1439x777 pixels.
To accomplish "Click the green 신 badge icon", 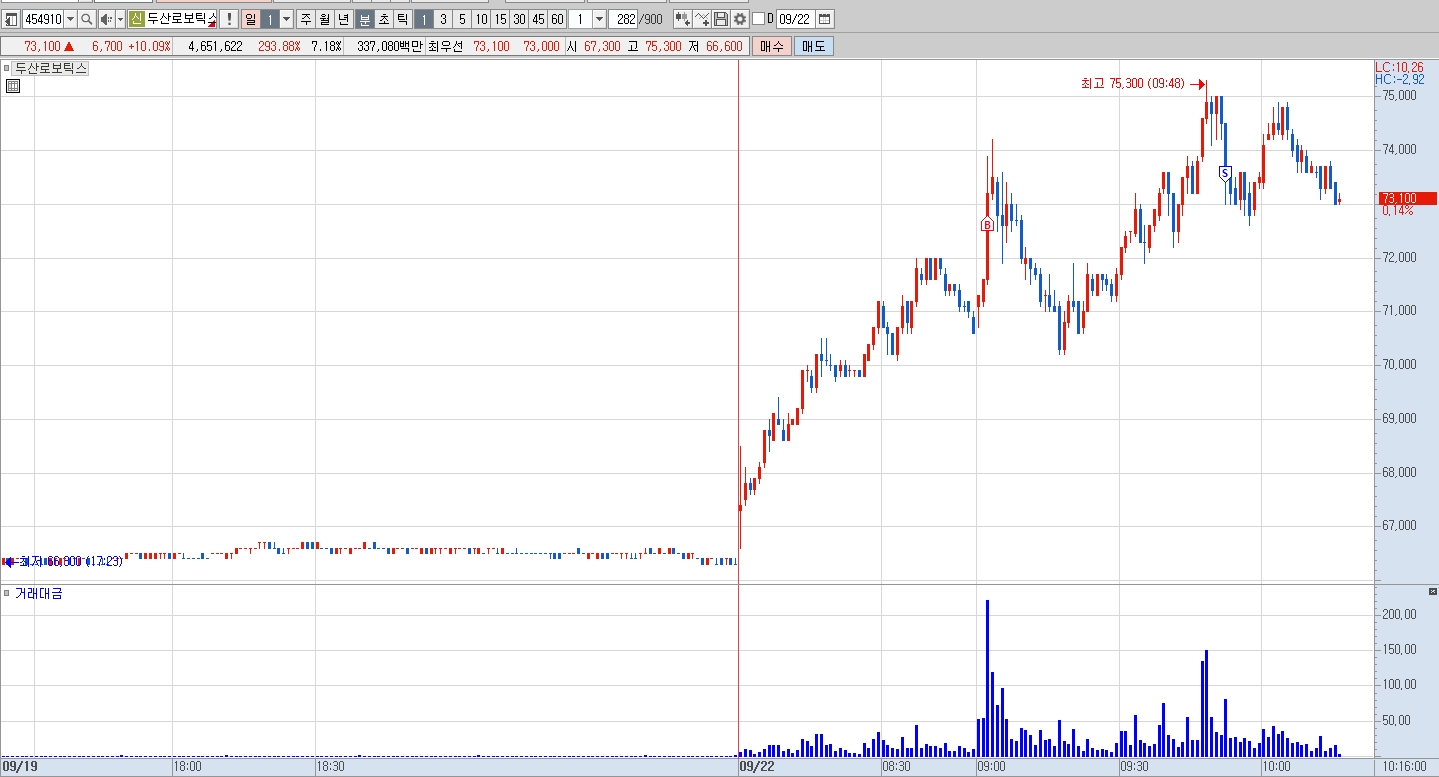I will tap(136, 19).
